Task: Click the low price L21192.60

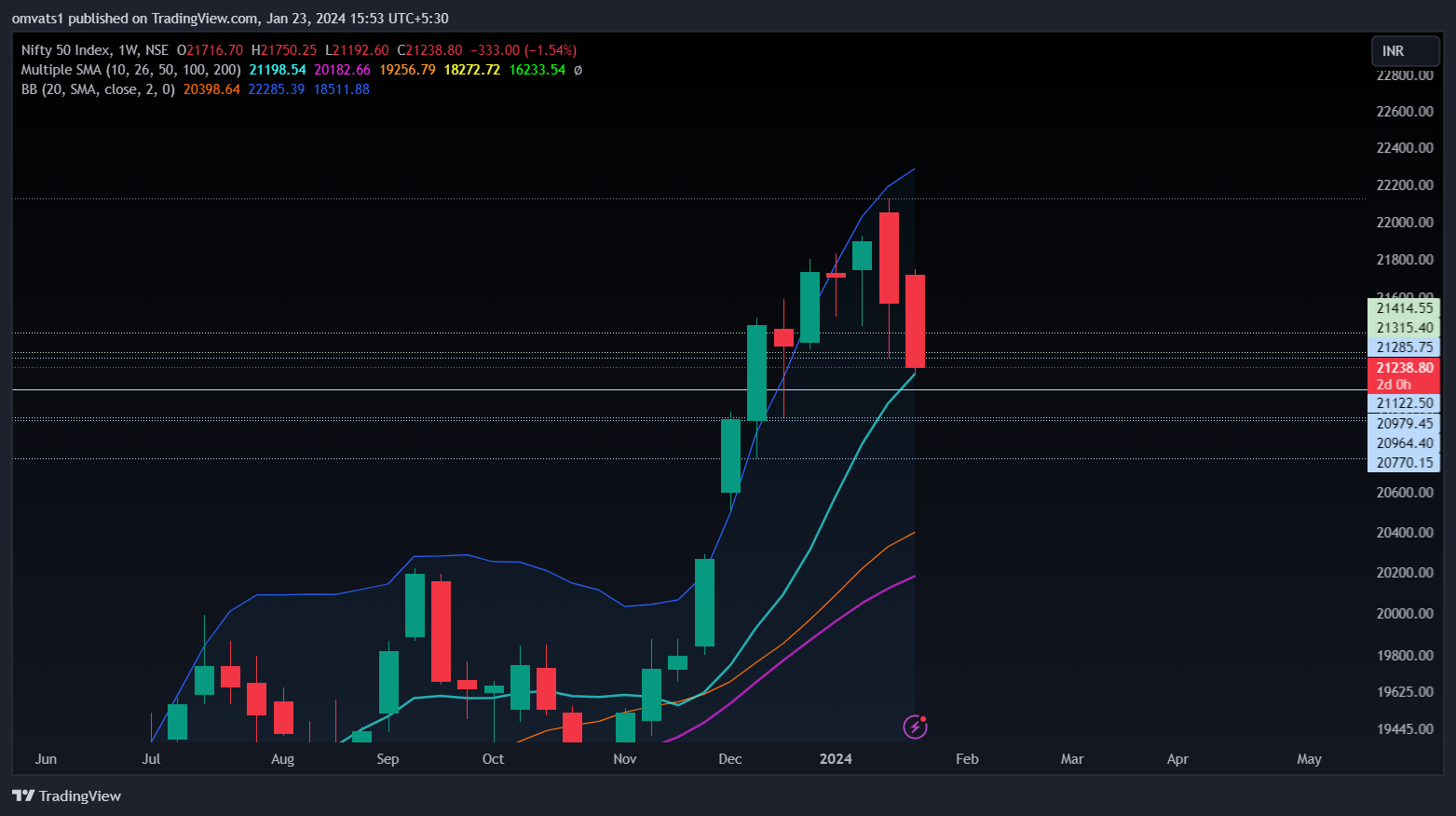Action: click(357, 50)
